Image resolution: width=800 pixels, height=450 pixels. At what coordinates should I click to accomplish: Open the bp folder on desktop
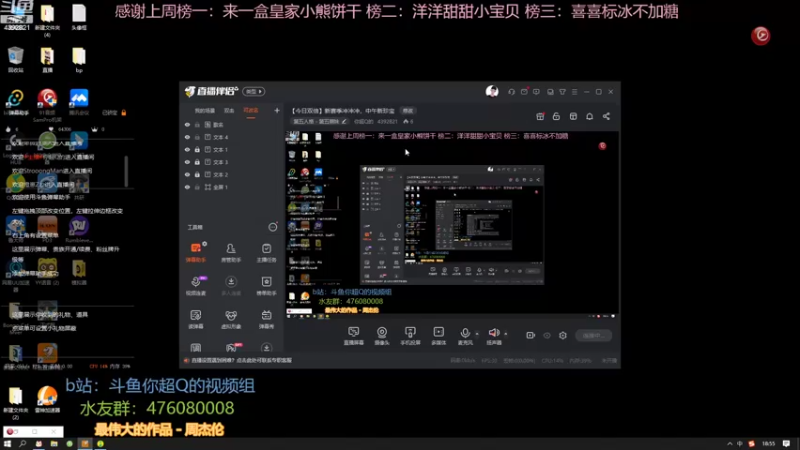[79, 60]
